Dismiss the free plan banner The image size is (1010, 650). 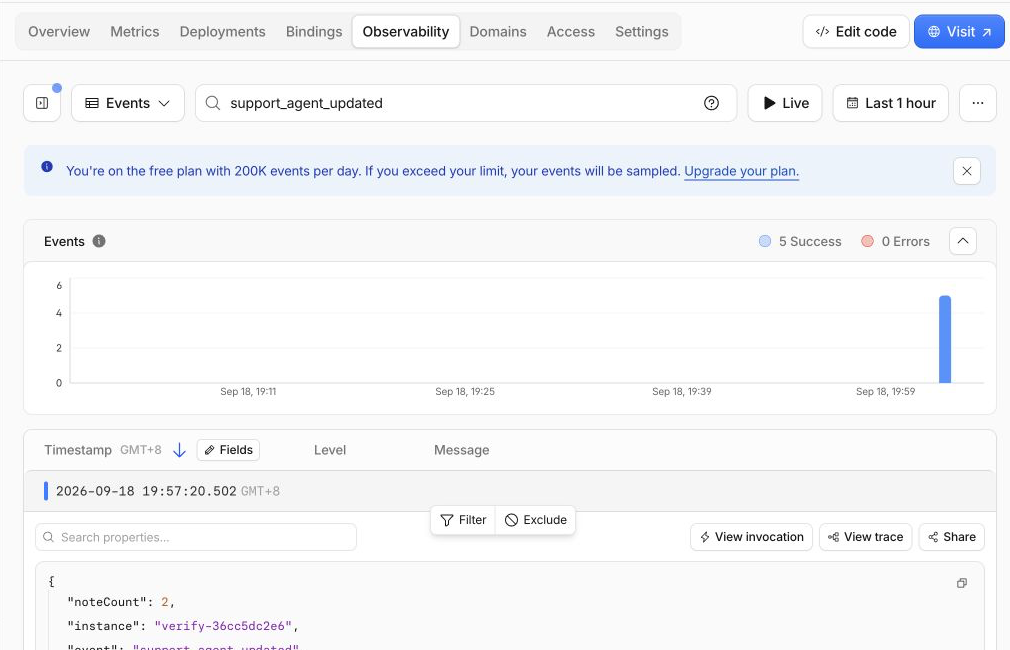967,171
